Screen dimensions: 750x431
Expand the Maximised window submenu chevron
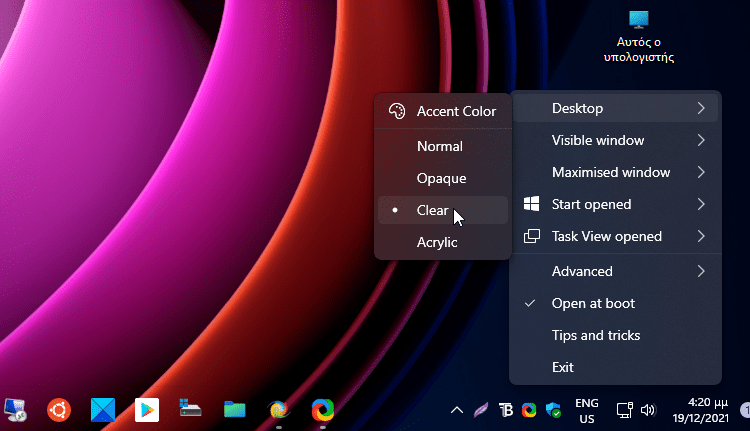click(701, 172)
